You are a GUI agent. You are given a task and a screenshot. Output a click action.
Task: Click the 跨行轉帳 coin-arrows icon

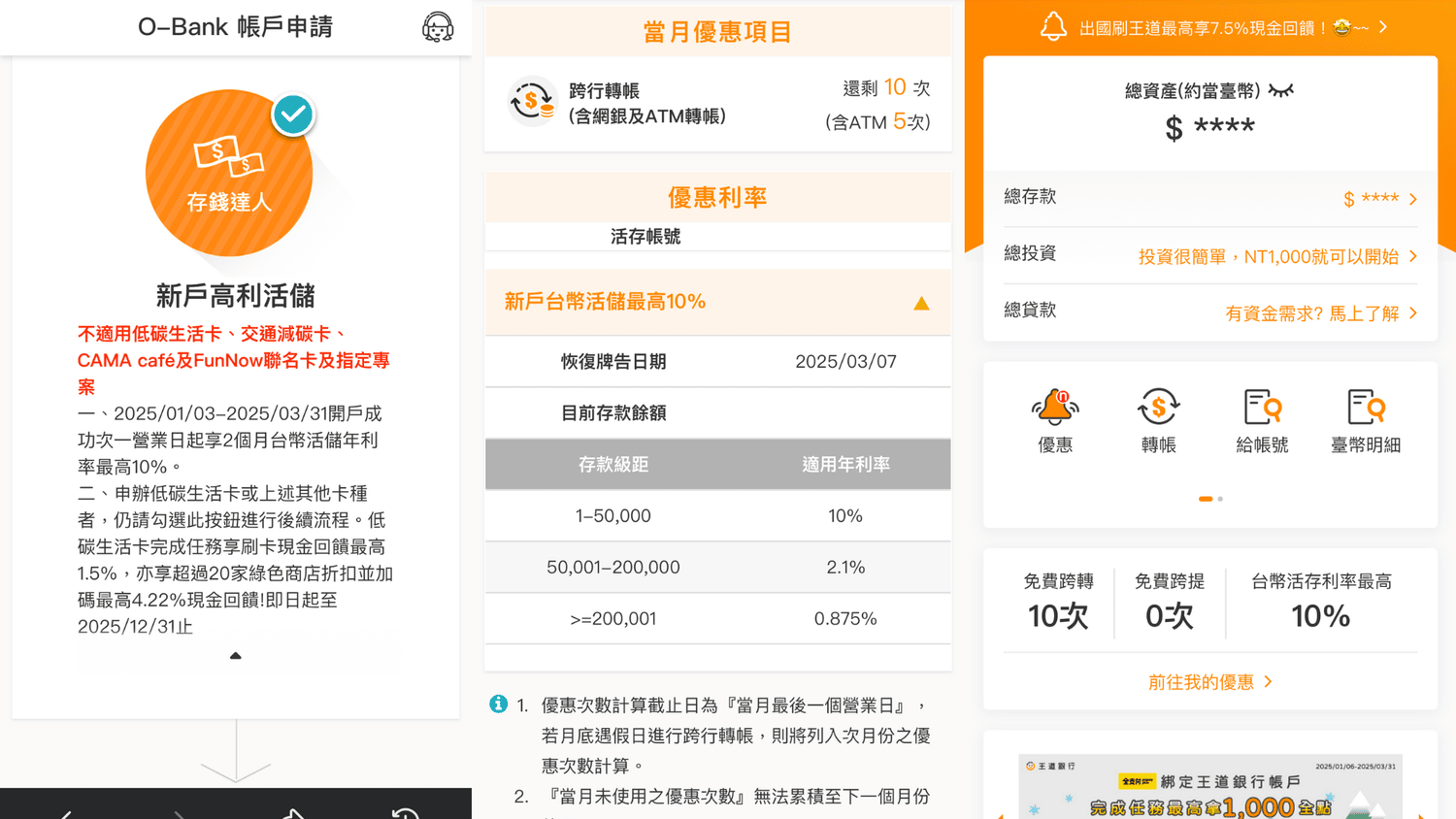(x=532, y=101)
